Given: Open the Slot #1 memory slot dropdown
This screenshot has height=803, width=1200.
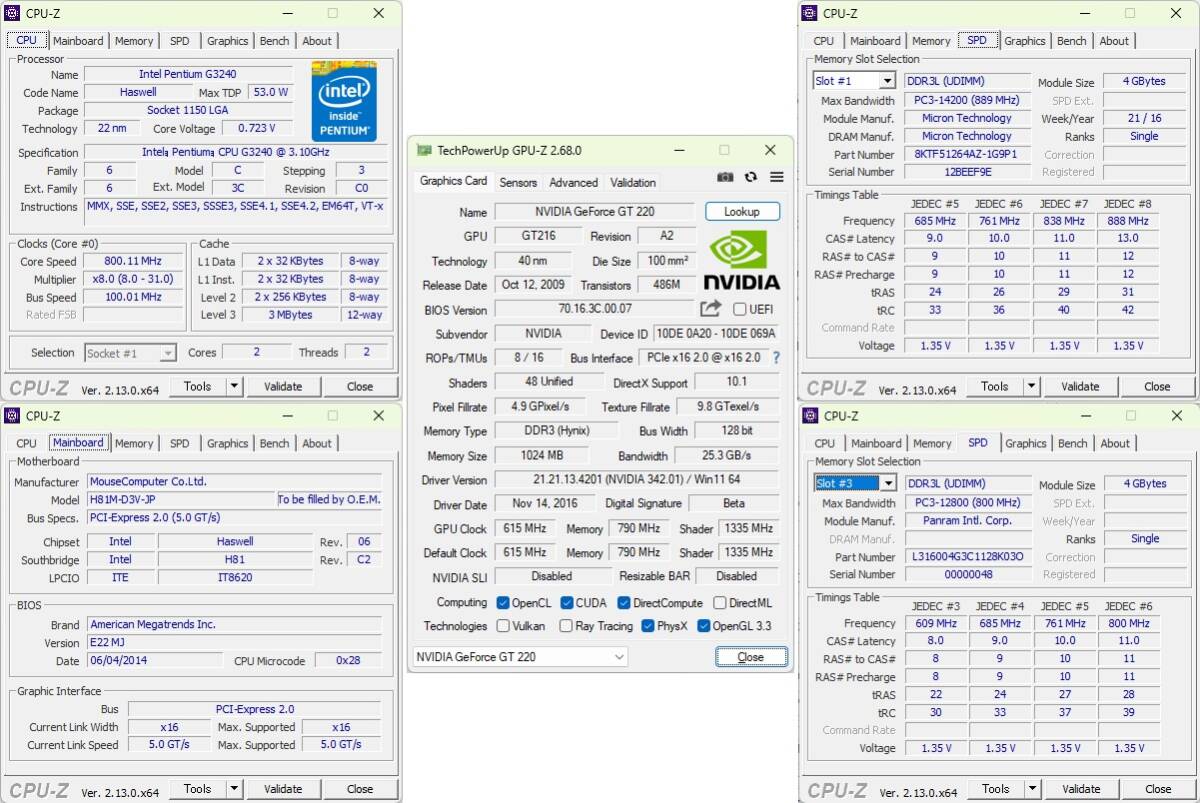Looking at the screenshot, I should [887, 81].
